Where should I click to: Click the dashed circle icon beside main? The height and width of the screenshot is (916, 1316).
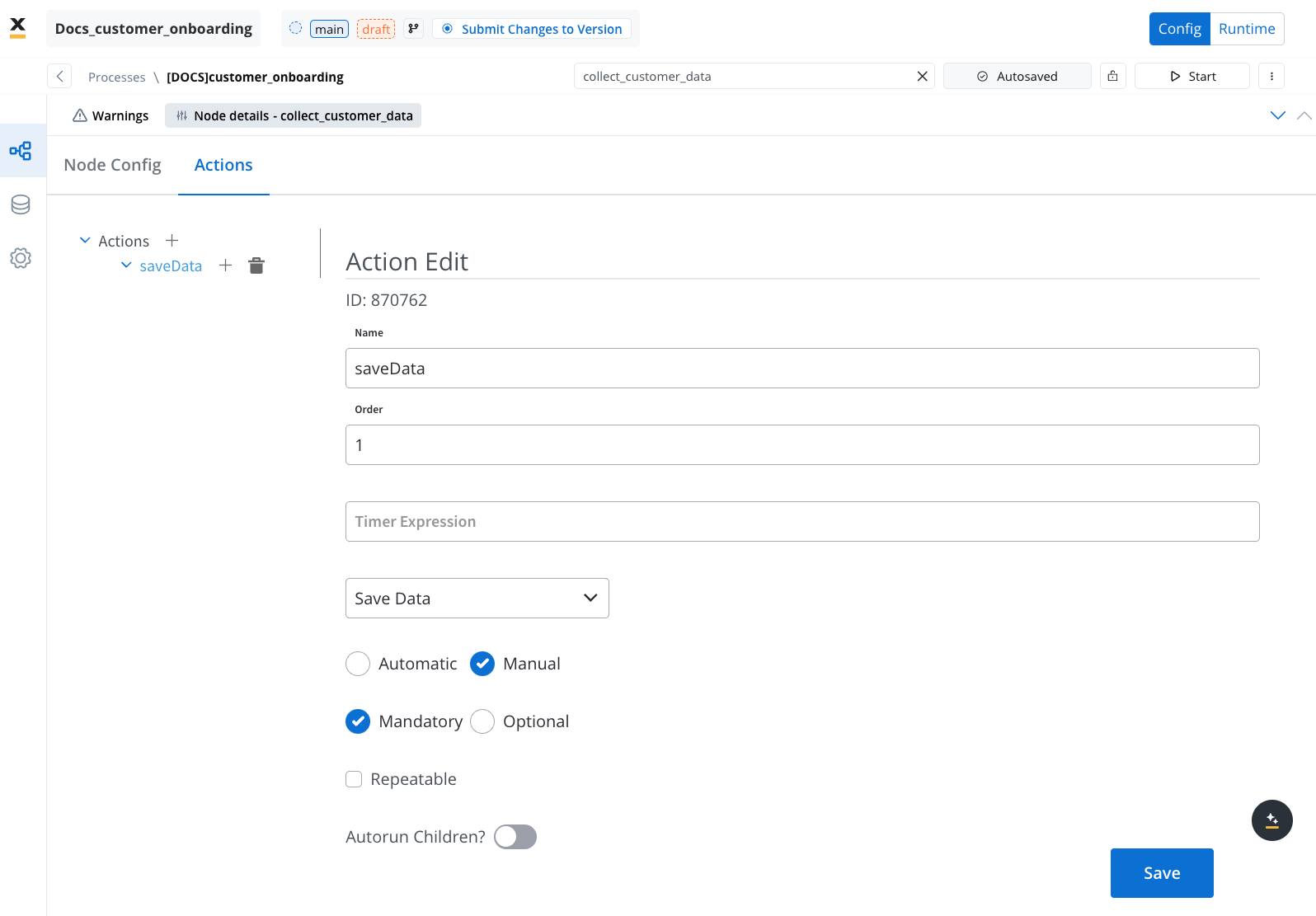point(295,28)
